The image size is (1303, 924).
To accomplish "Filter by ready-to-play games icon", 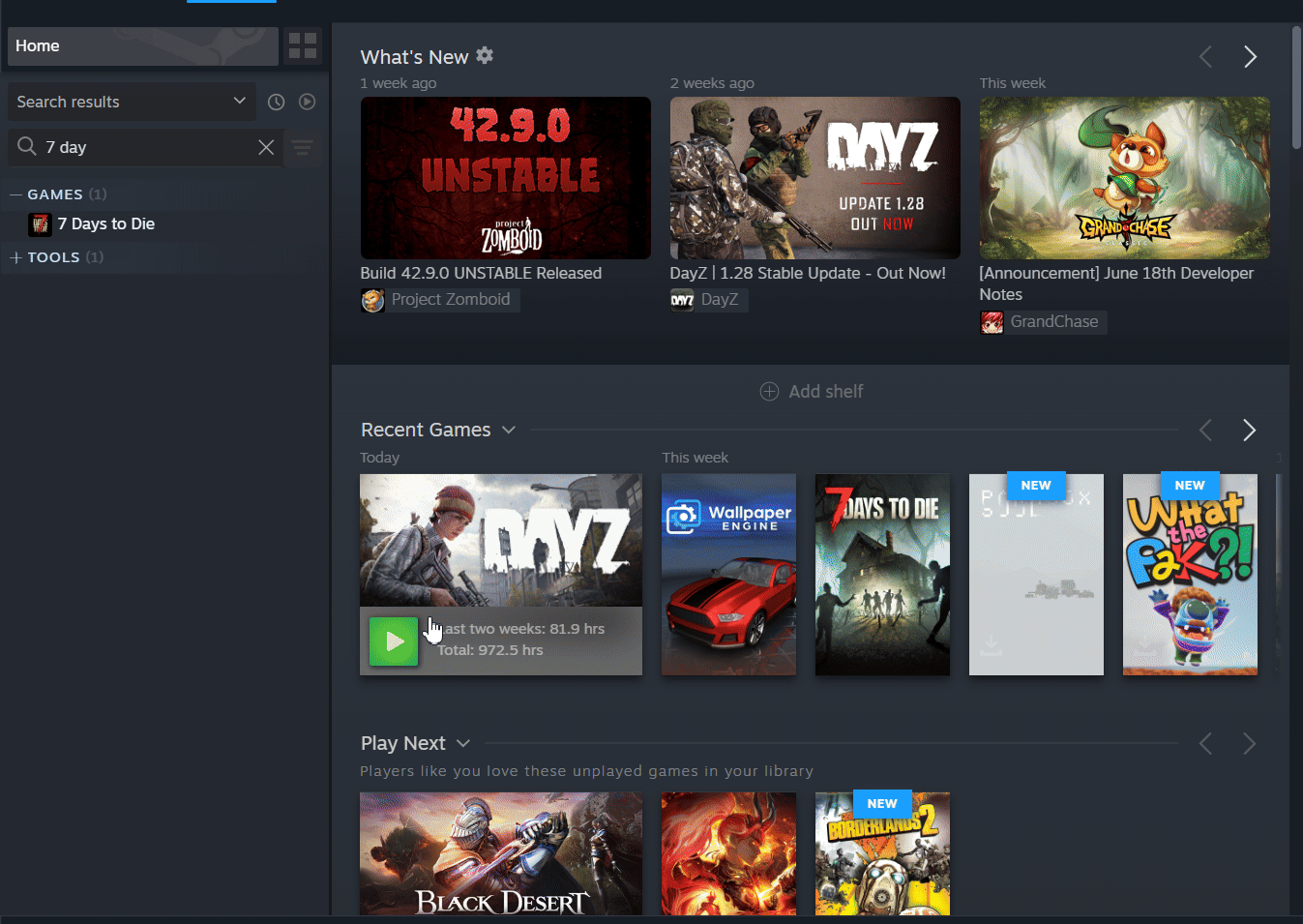I will [307, 102].
